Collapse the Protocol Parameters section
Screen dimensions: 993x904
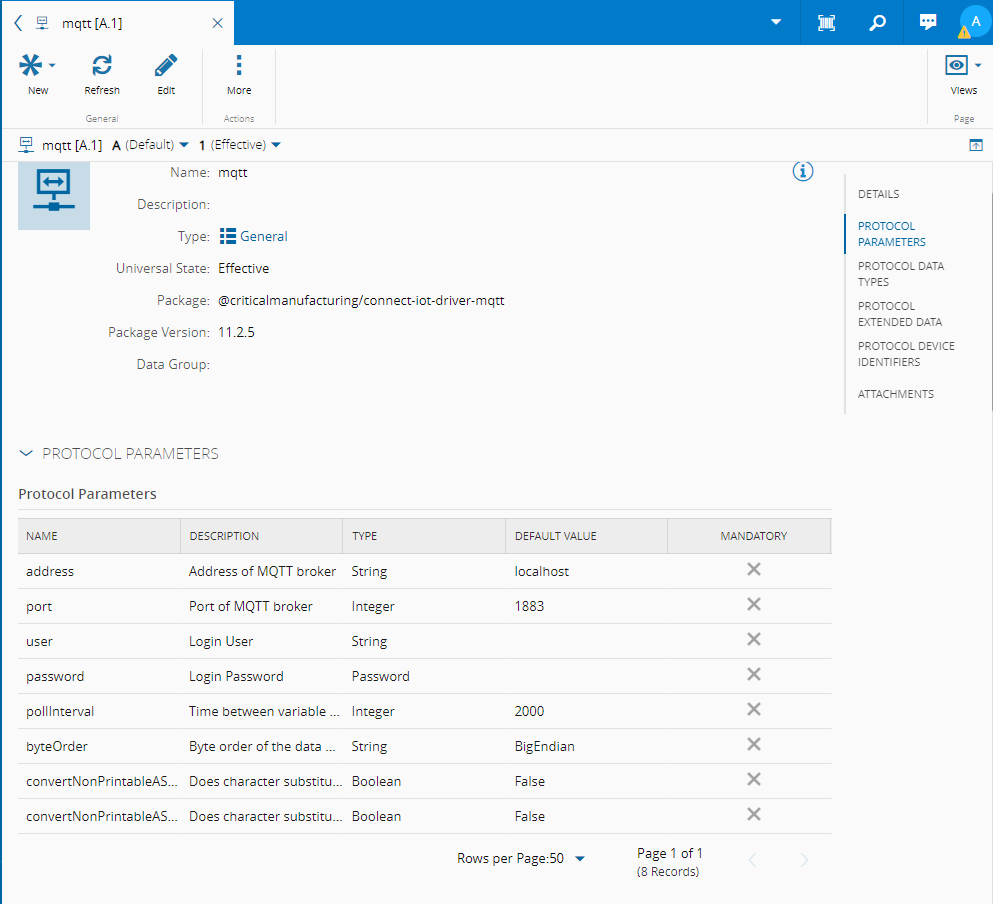click(26, 454)
